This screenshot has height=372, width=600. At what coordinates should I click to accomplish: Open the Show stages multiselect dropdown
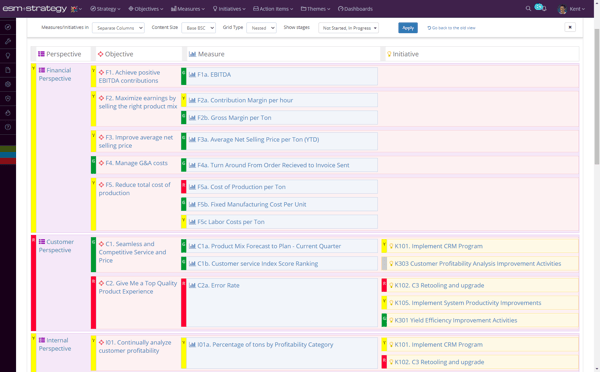pos(348,28)
